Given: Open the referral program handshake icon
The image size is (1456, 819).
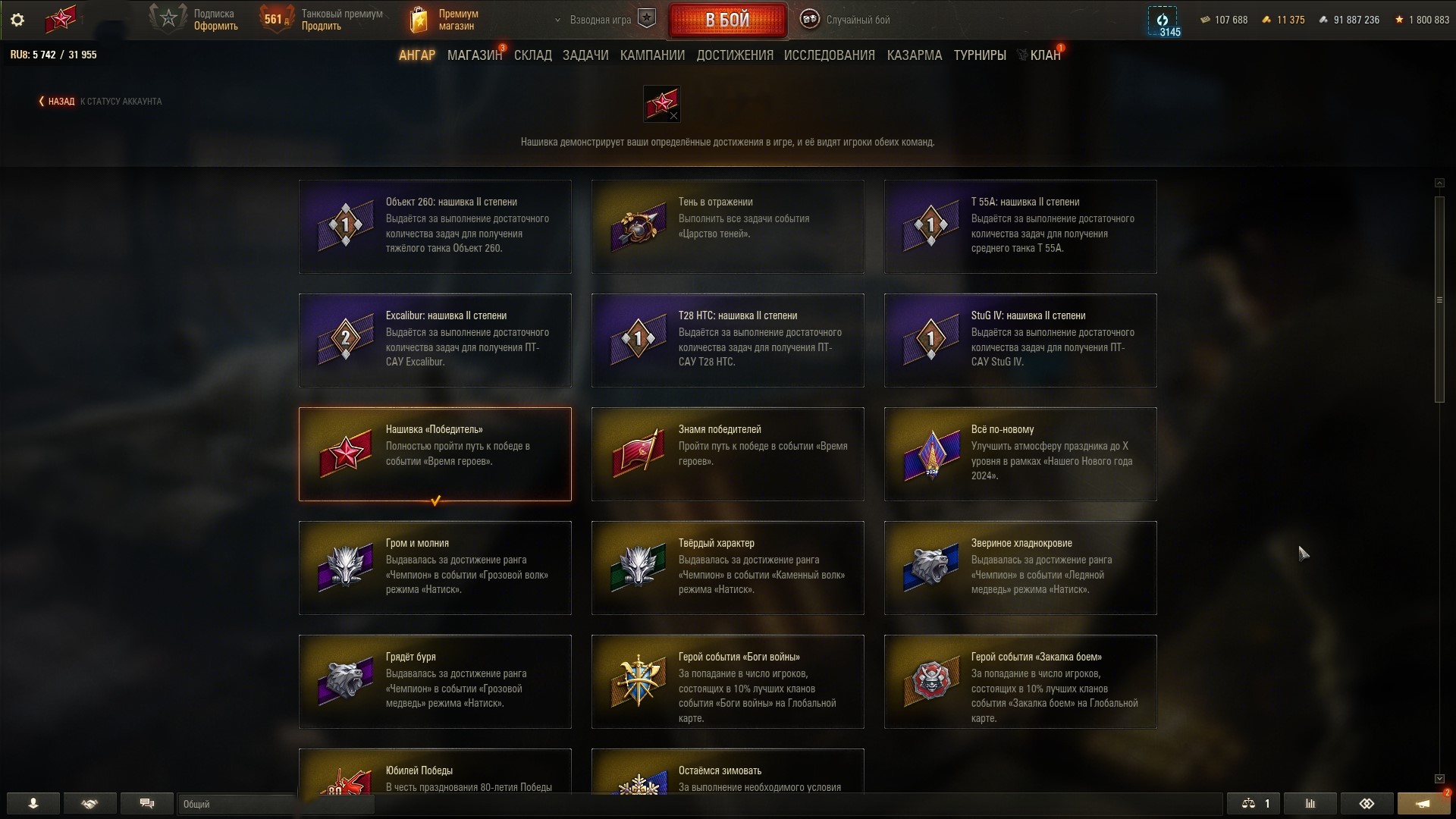Looking at the screenshot, I should coord(89,803).
